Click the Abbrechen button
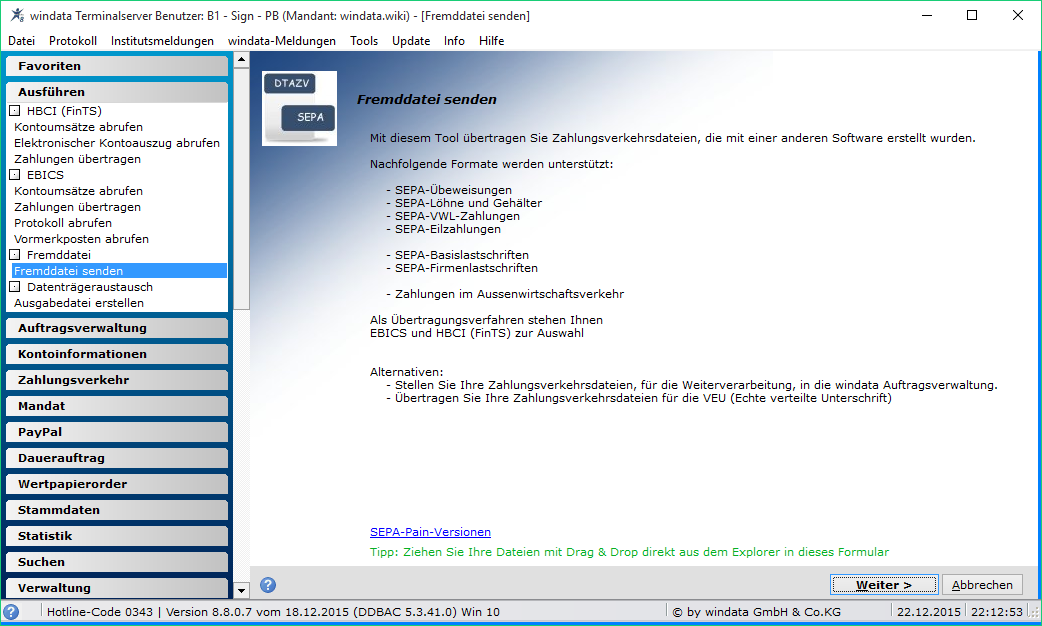The image size is (1042, 626). tap(982, 585)
